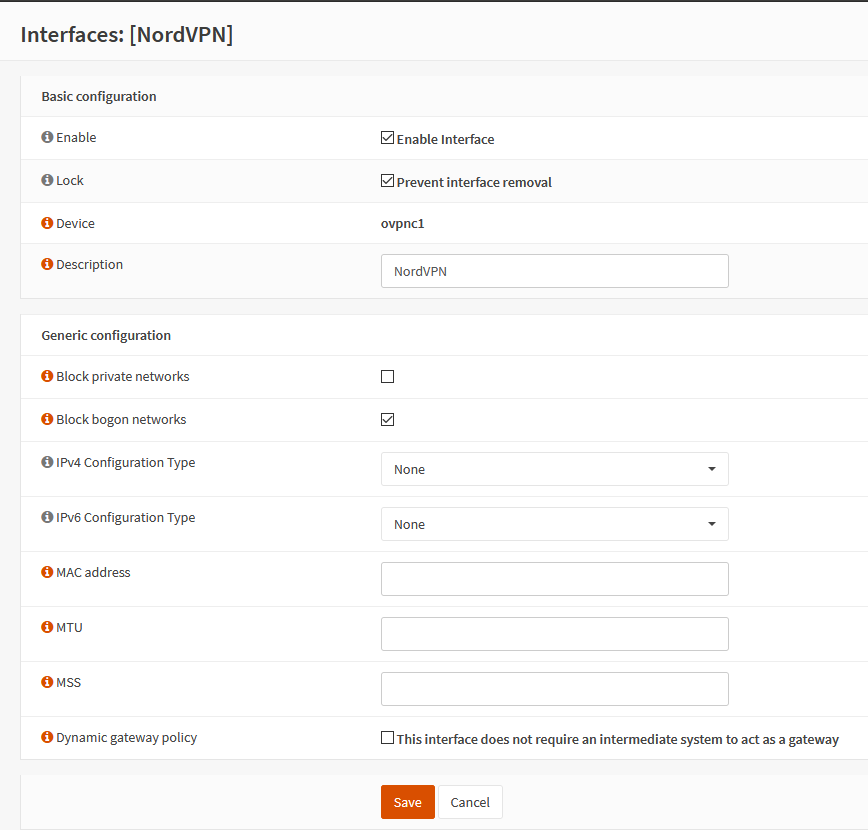
Task: Toggle Prevent interface removal checkbox
Action: [x=388, y=181]
